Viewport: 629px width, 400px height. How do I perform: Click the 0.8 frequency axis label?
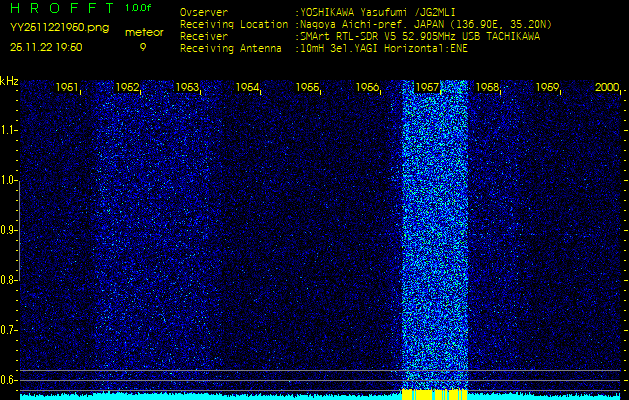point(8,280)
